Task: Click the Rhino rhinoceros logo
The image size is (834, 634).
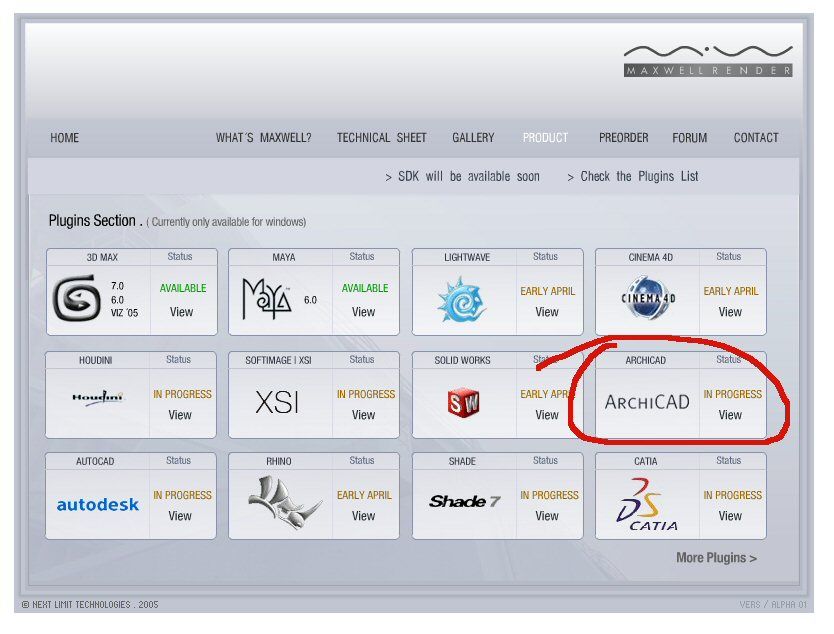Action: pos(285,503)
